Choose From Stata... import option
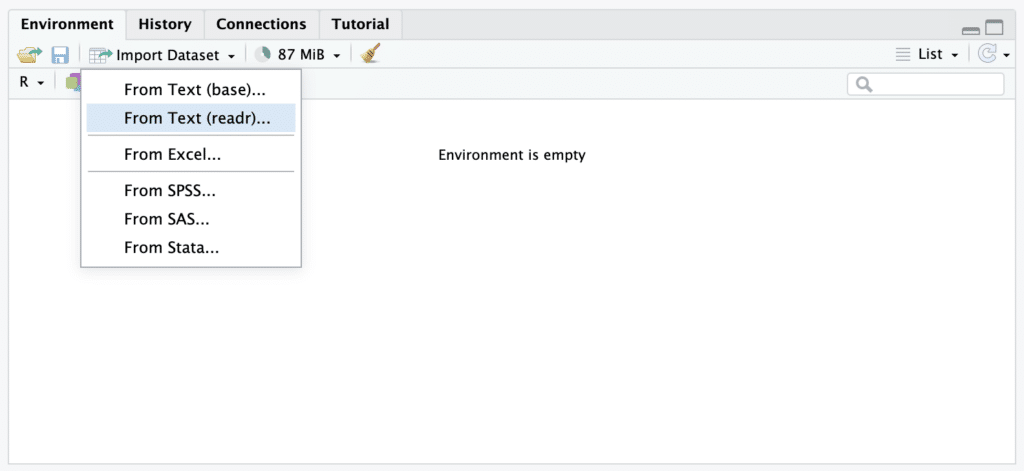This screenshot has width=1024, height=471. (x=171, y=248)
